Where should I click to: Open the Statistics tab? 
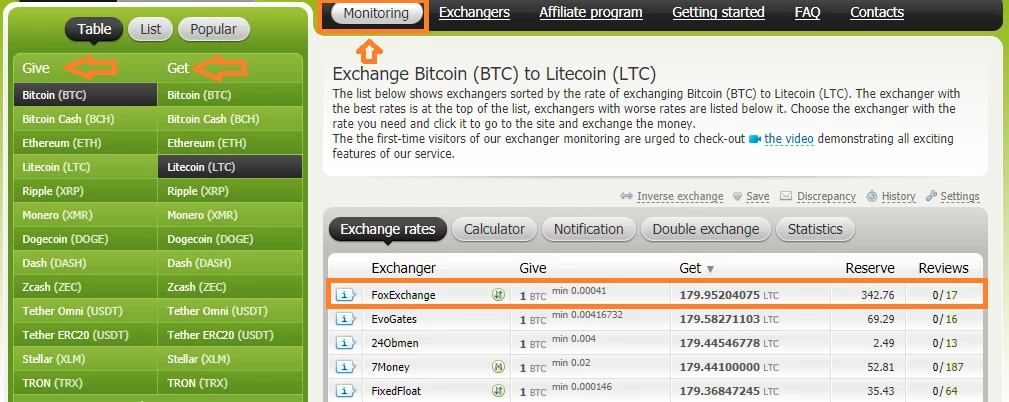point(815,229)
